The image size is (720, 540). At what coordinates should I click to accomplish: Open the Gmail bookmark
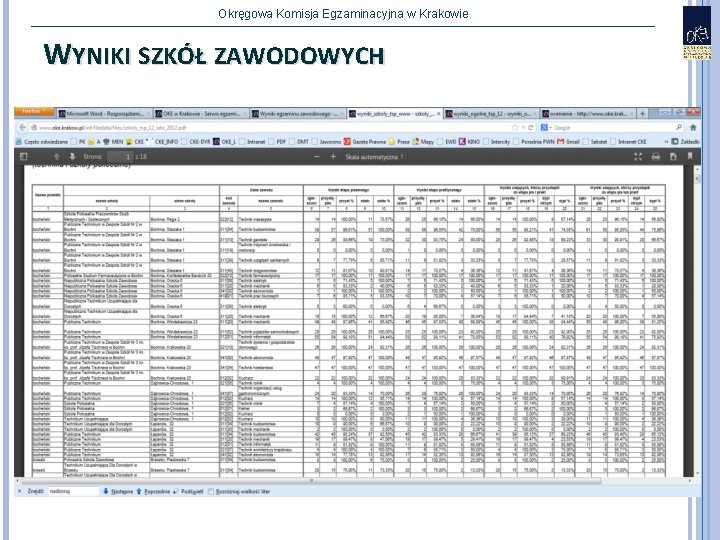coord(568,142)
